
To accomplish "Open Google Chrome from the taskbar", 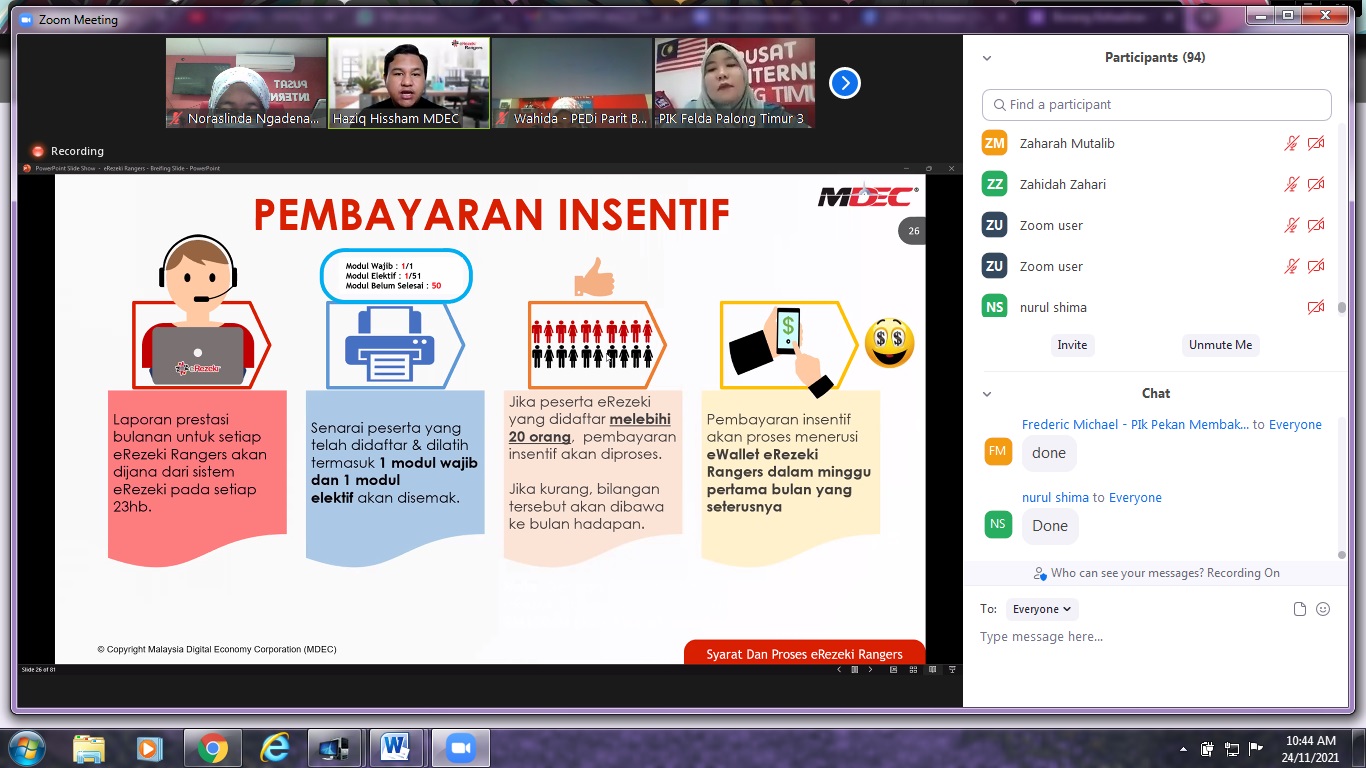I will (212, 747).
